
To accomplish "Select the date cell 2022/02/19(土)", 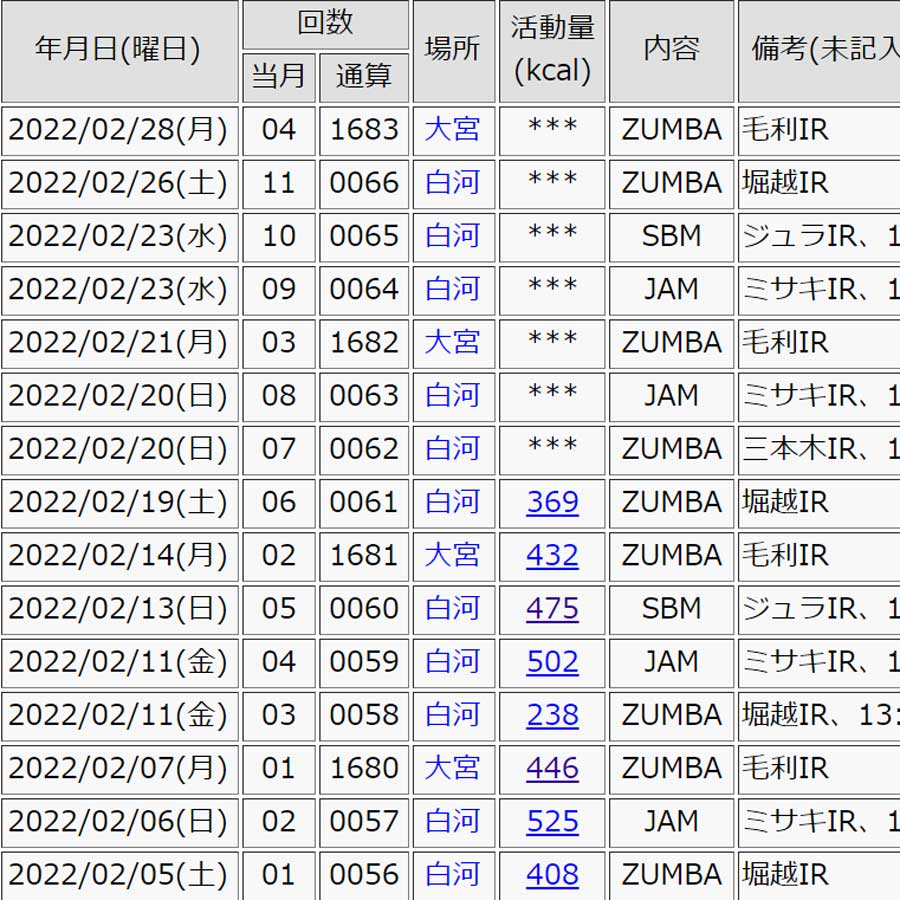I will pos(119,503).
